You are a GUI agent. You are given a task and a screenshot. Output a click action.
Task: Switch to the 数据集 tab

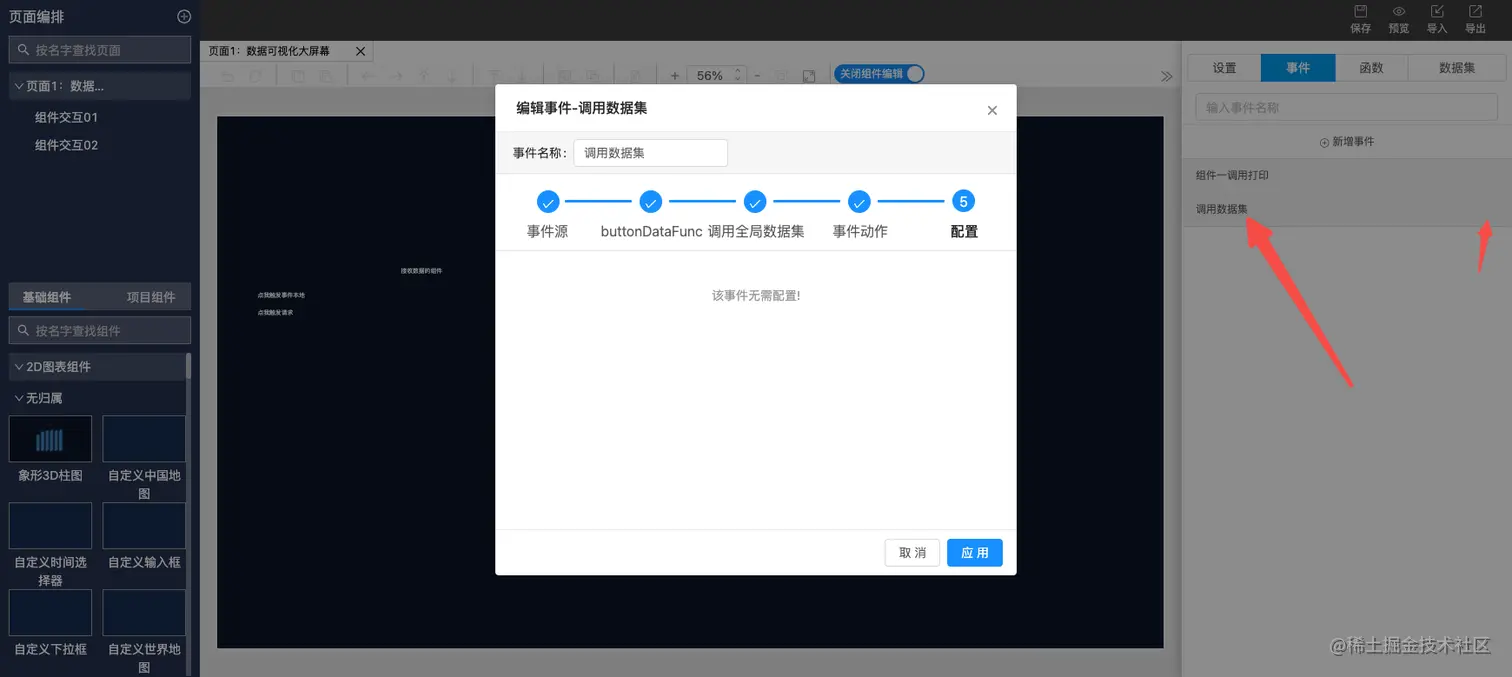pyautogui.click(x=1457, y=68)
